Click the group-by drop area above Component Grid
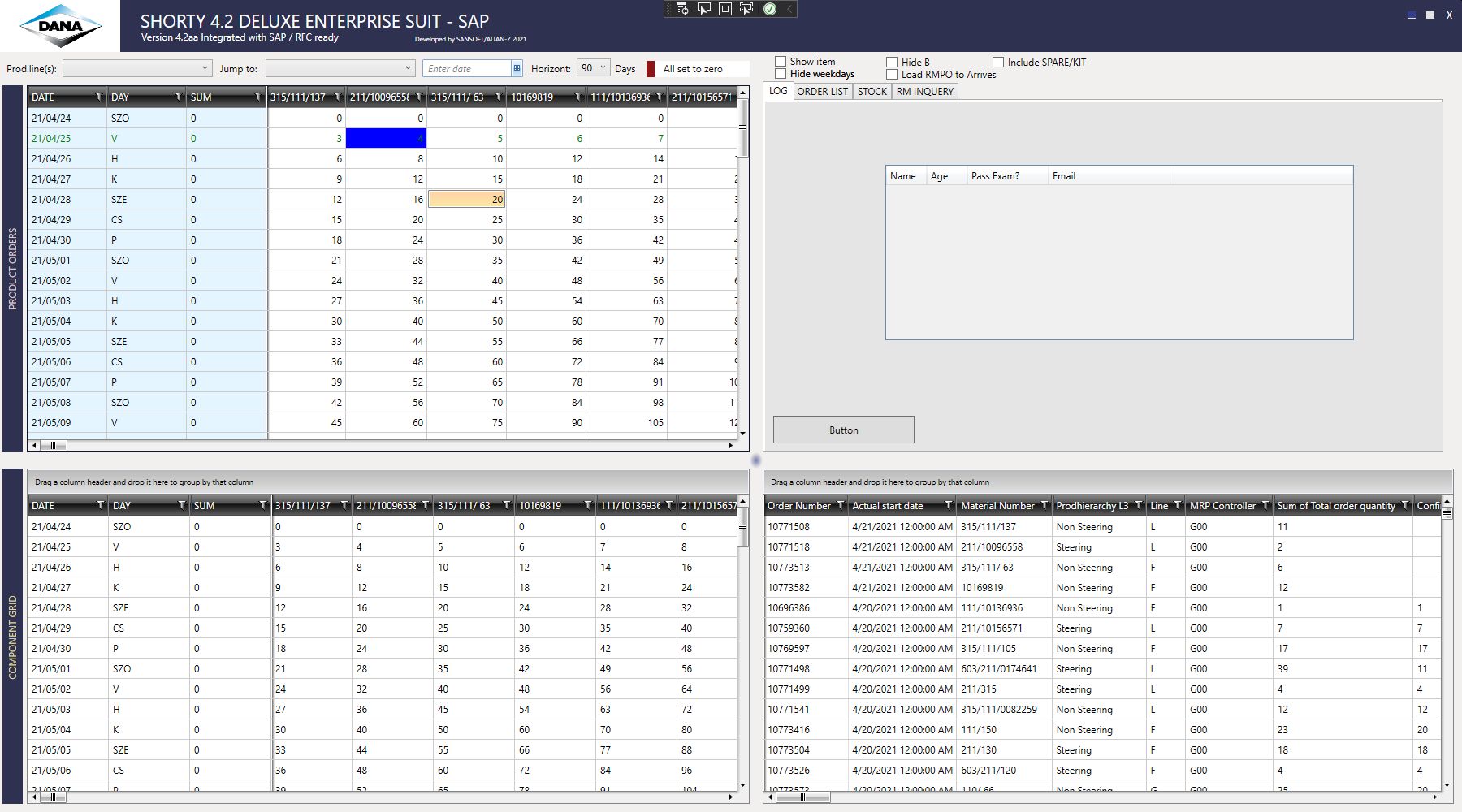This screenshot has width=1462, height=812. tap(387, 482)
